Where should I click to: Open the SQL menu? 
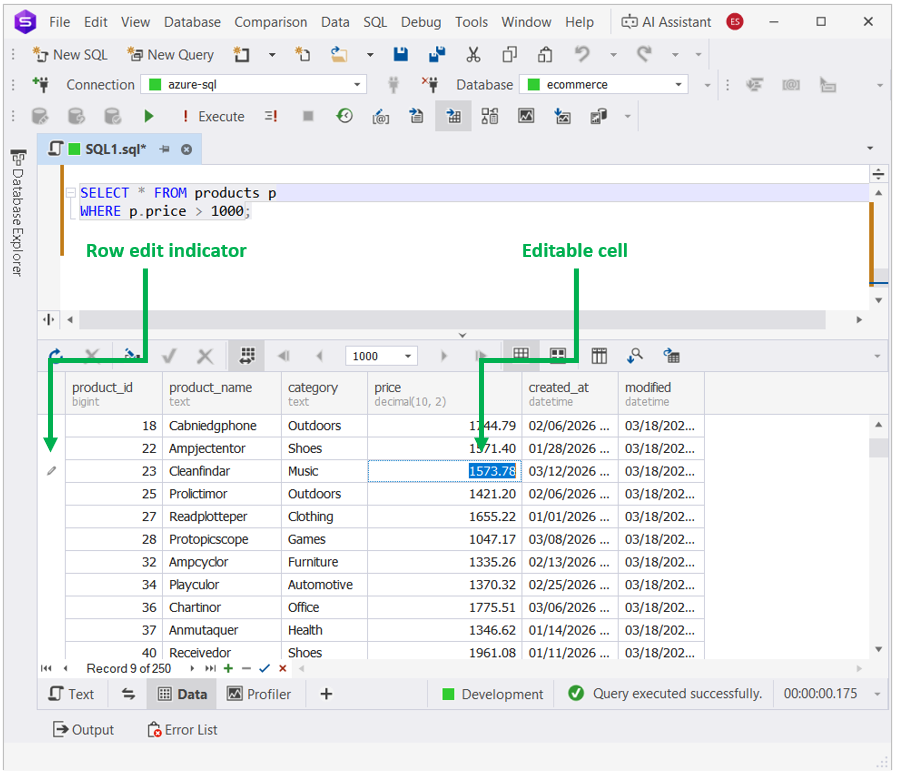coord(375,22)
